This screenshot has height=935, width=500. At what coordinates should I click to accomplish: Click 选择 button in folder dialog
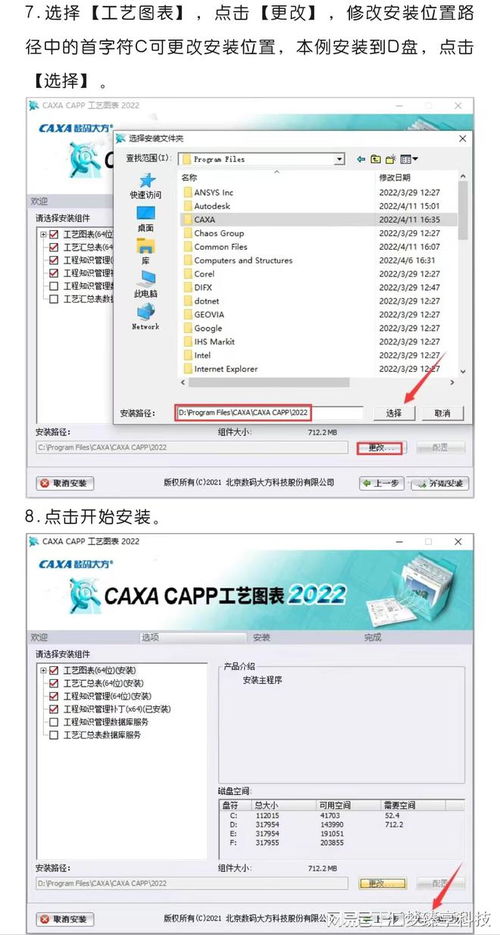[x=394, y=413]
